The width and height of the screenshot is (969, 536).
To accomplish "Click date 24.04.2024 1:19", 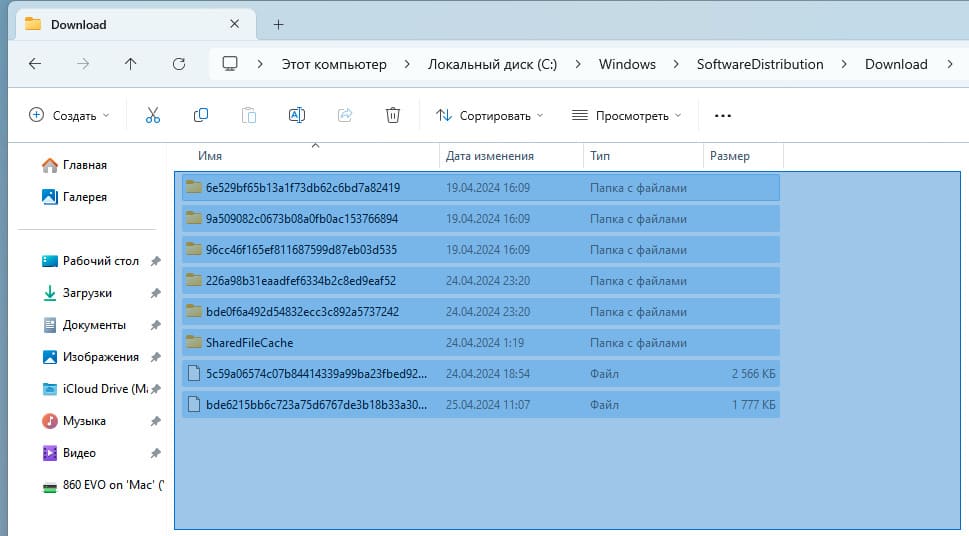I will pyautogui.click(x=485, y=342).
